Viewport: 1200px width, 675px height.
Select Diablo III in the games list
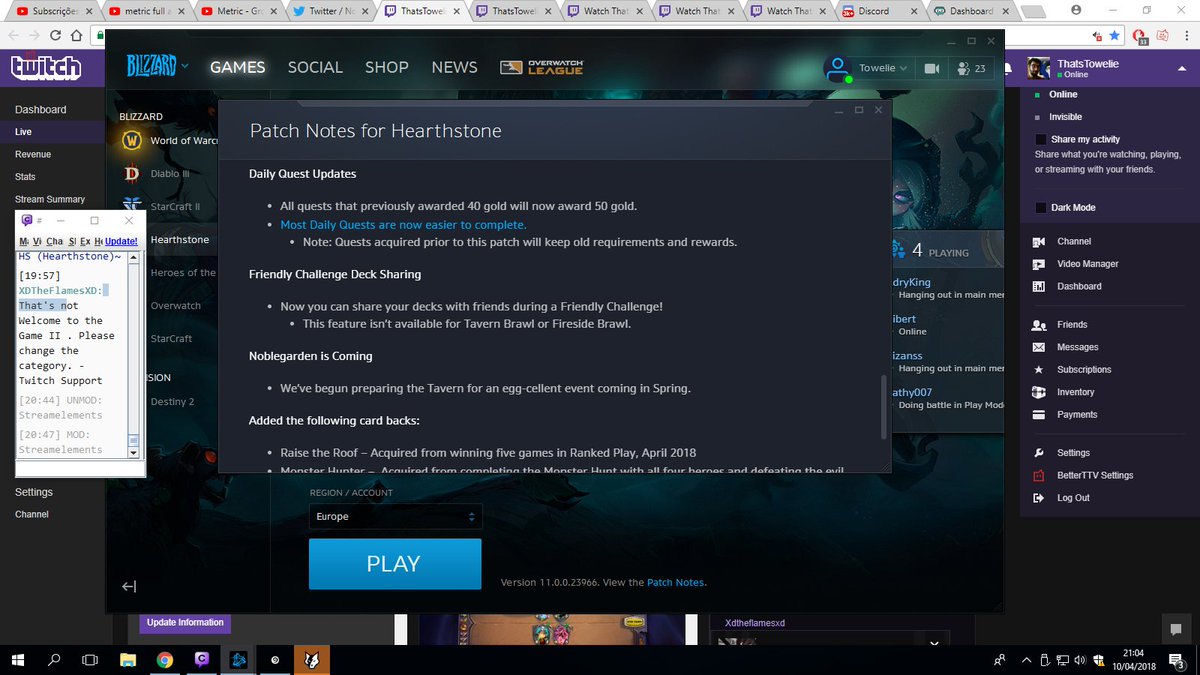point(158,173)
